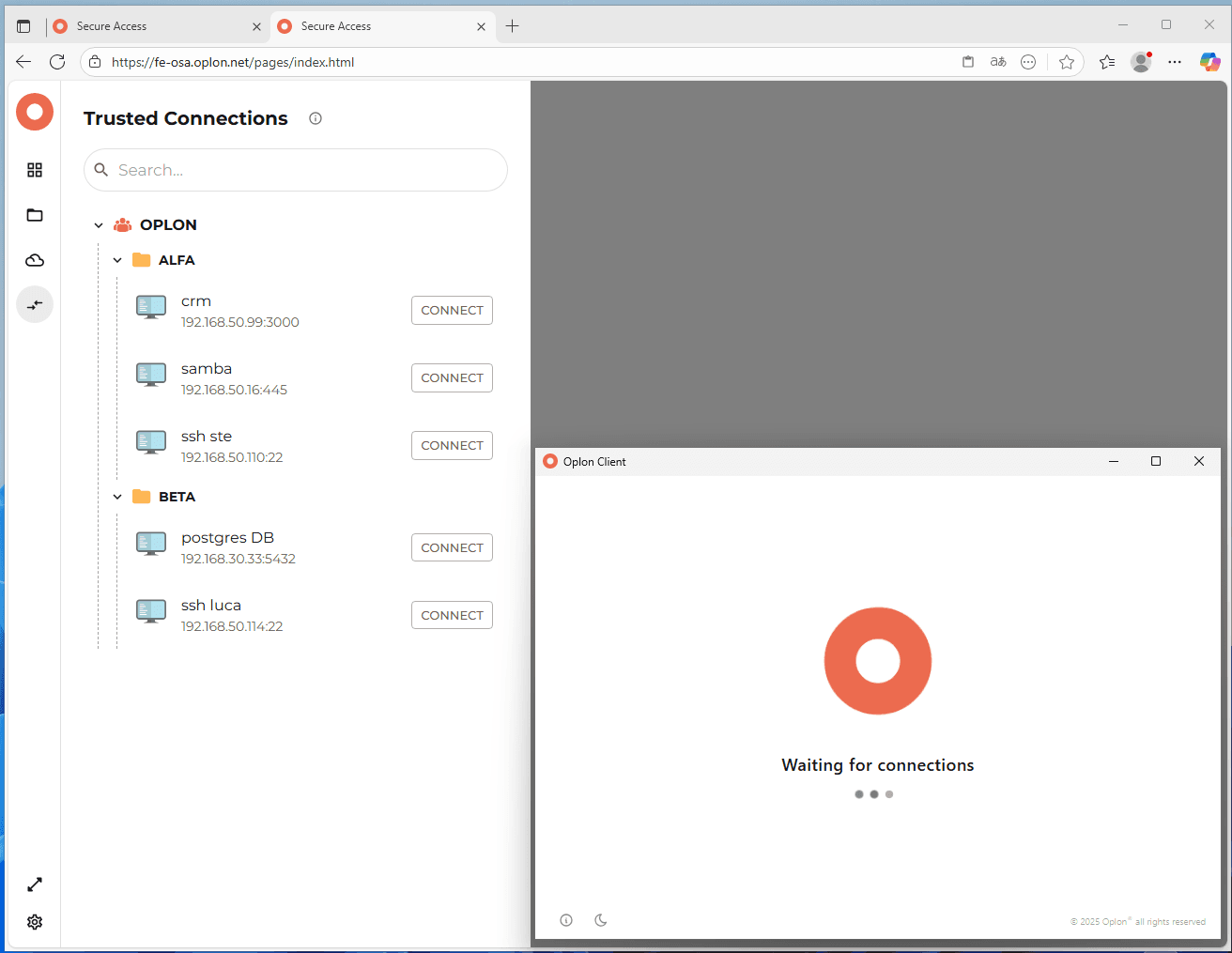Open the dashboard grid icon in sidebar

[x=35, y=170]
